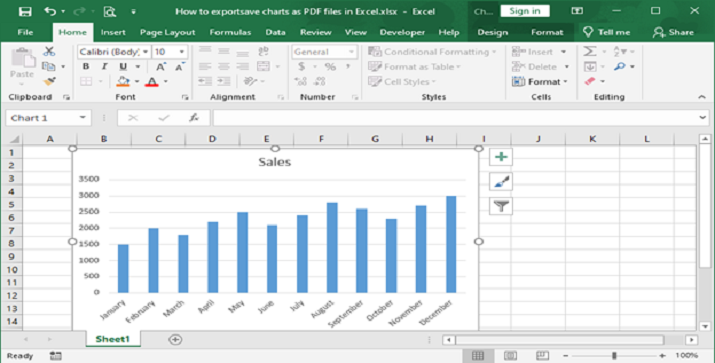This screenshot has height=363, width=715.
Task: Switch to the chart Design tab
Action: point(492,32)
